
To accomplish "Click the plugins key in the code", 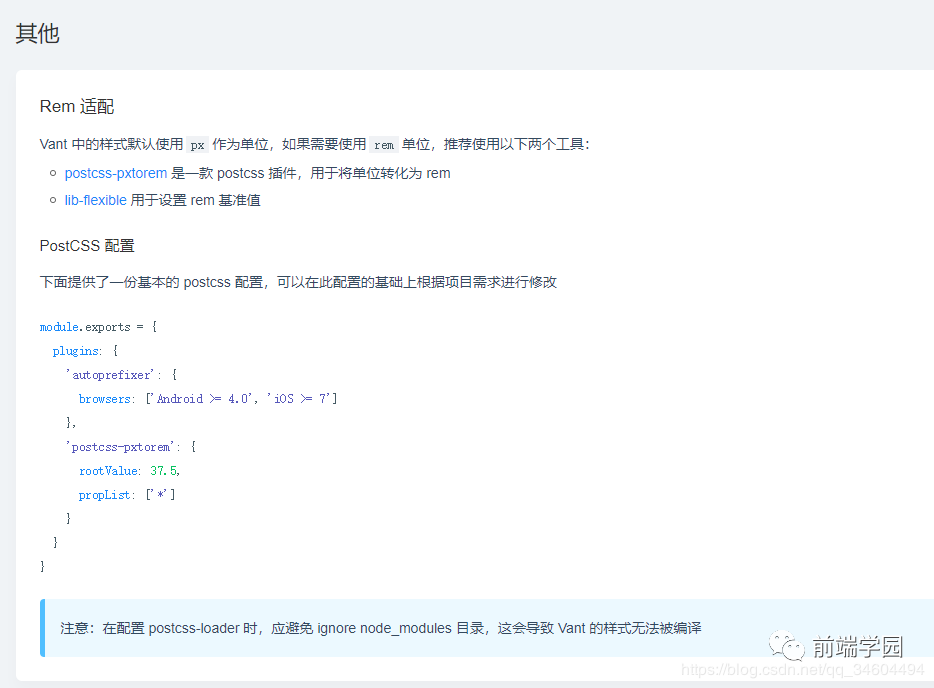I will tap(76, 351).
